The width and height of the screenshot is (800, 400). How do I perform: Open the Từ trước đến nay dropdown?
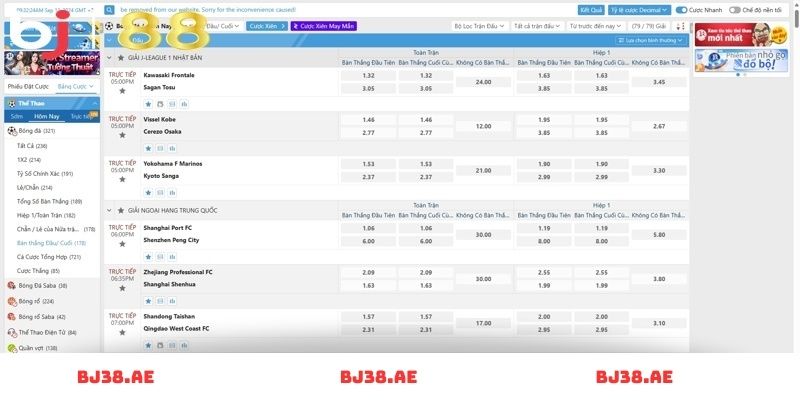595,26
